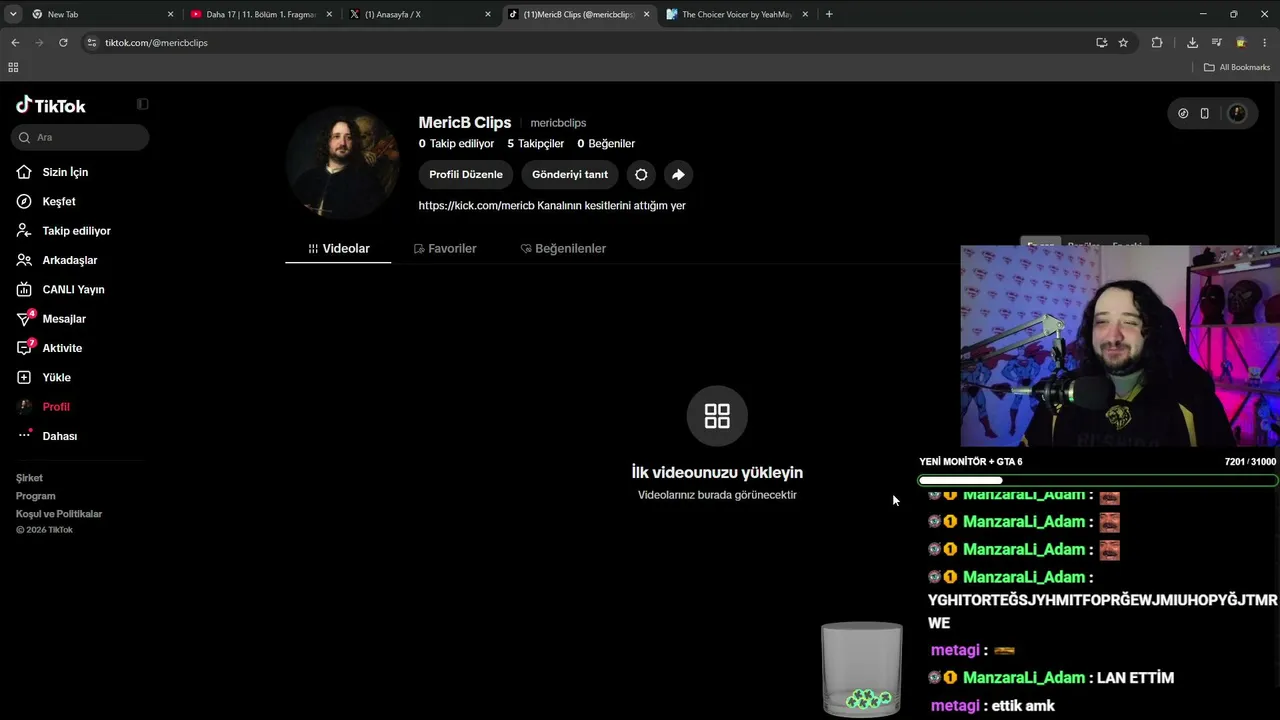Screen dimensions: 1280x720
Task: Click the Ara search field
Action: click(80, 137)
